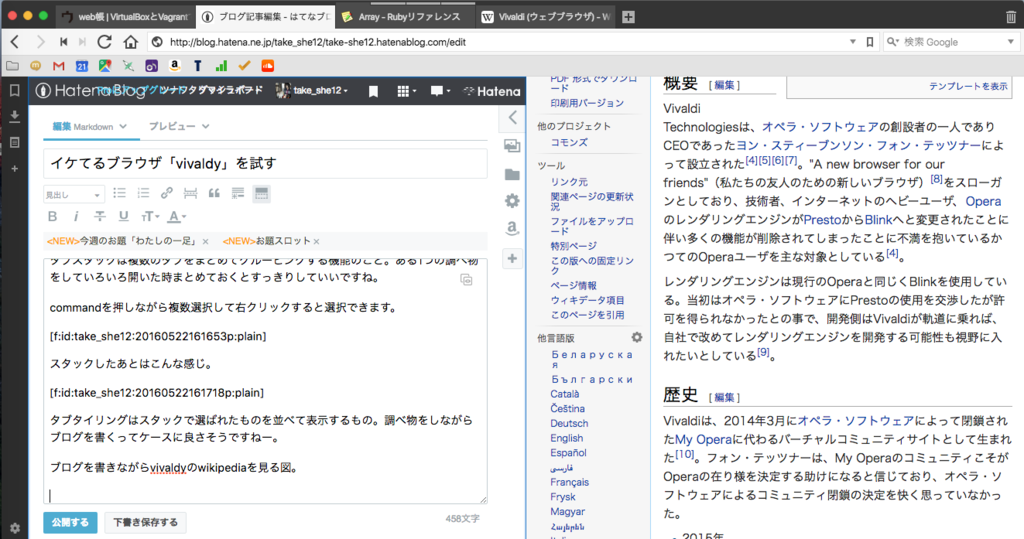Image resolution: width=1024 pixels, height=539 pixels.
Task: Open the search engine dropdown arrow
Action: [1011, 42]
